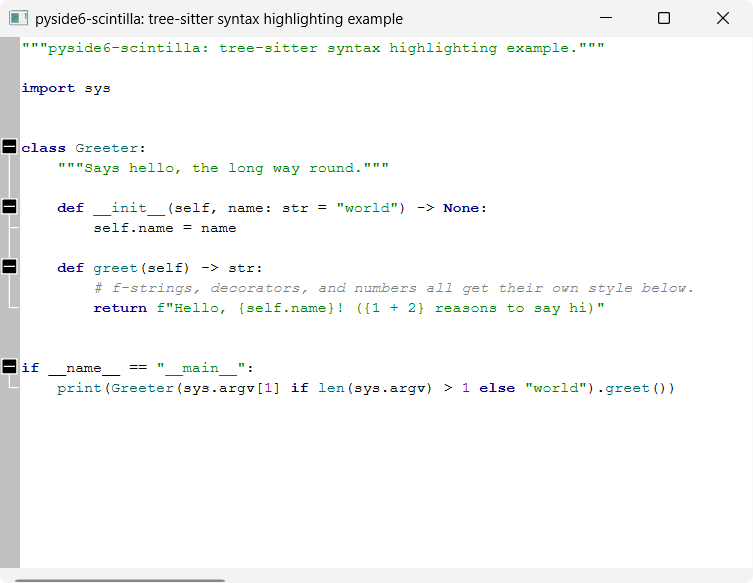753x583 pixels.
Task: Collapse the class Greeter fold marker
Action: tap(9, 146)
